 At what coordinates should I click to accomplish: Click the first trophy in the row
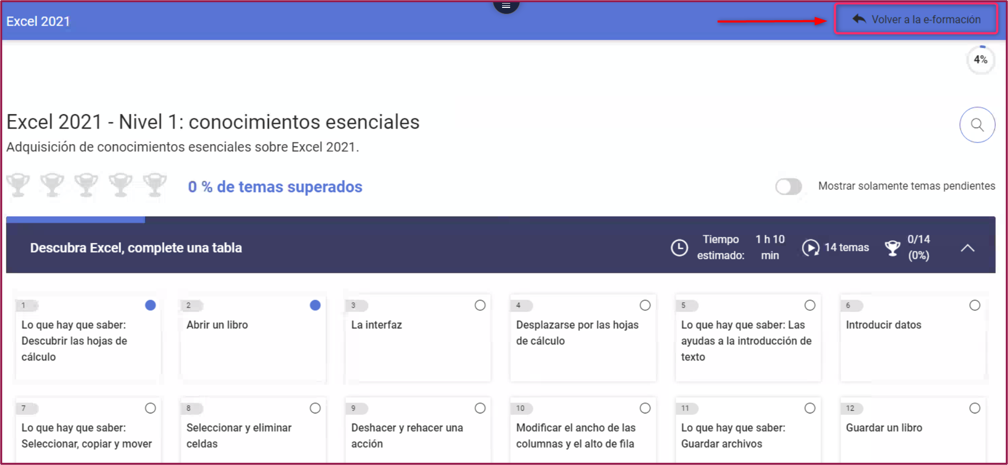18,185
